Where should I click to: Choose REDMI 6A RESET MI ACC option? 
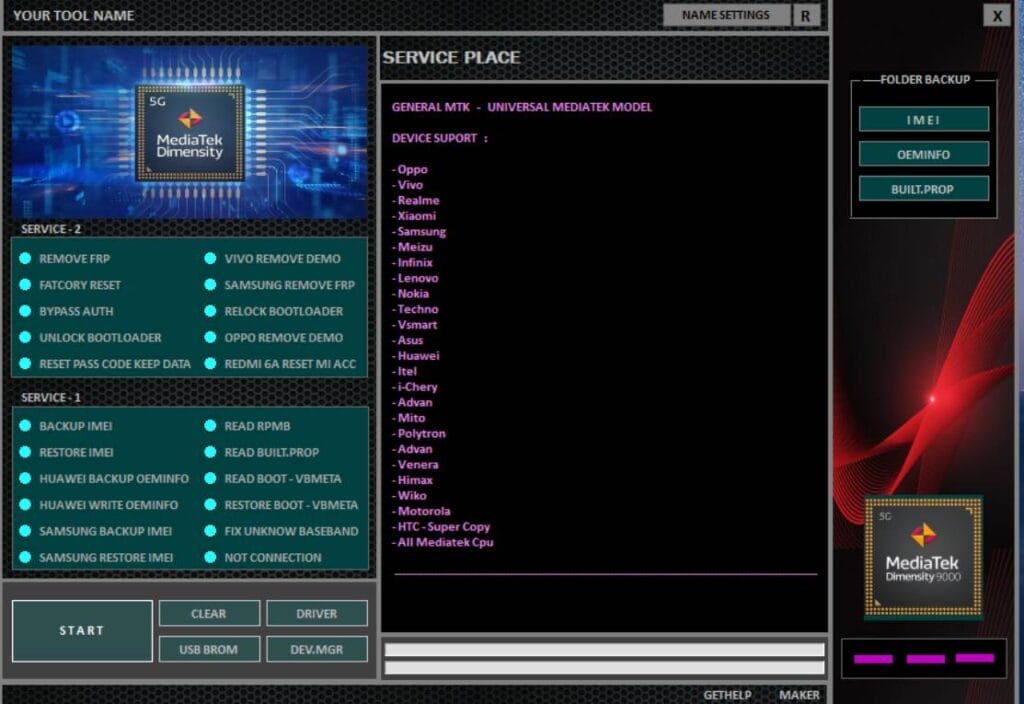(211, 364)
